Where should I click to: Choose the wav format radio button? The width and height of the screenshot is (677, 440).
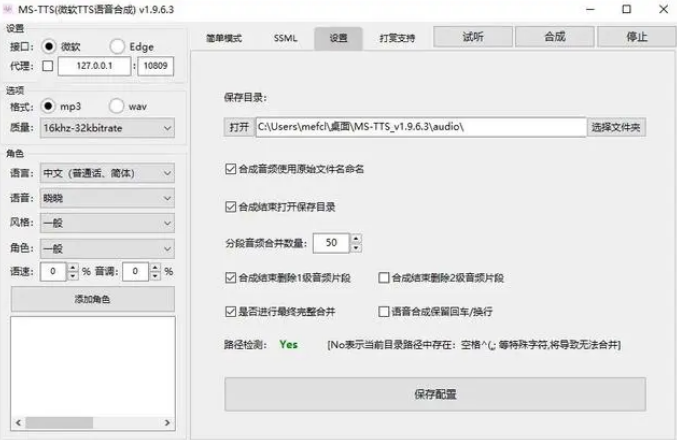point(116,106)
